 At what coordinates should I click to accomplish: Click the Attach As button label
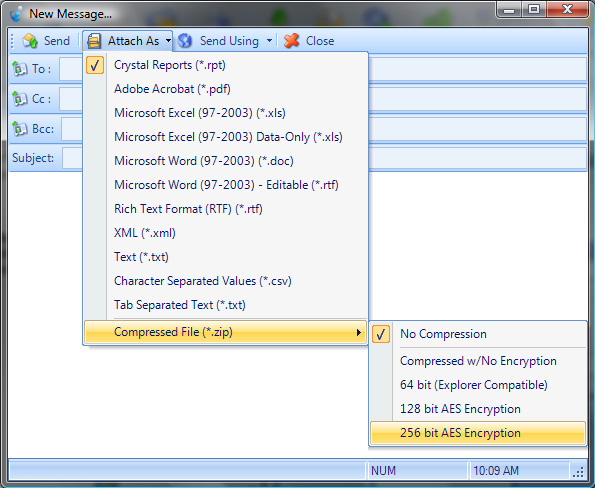[x=133, y=41]
